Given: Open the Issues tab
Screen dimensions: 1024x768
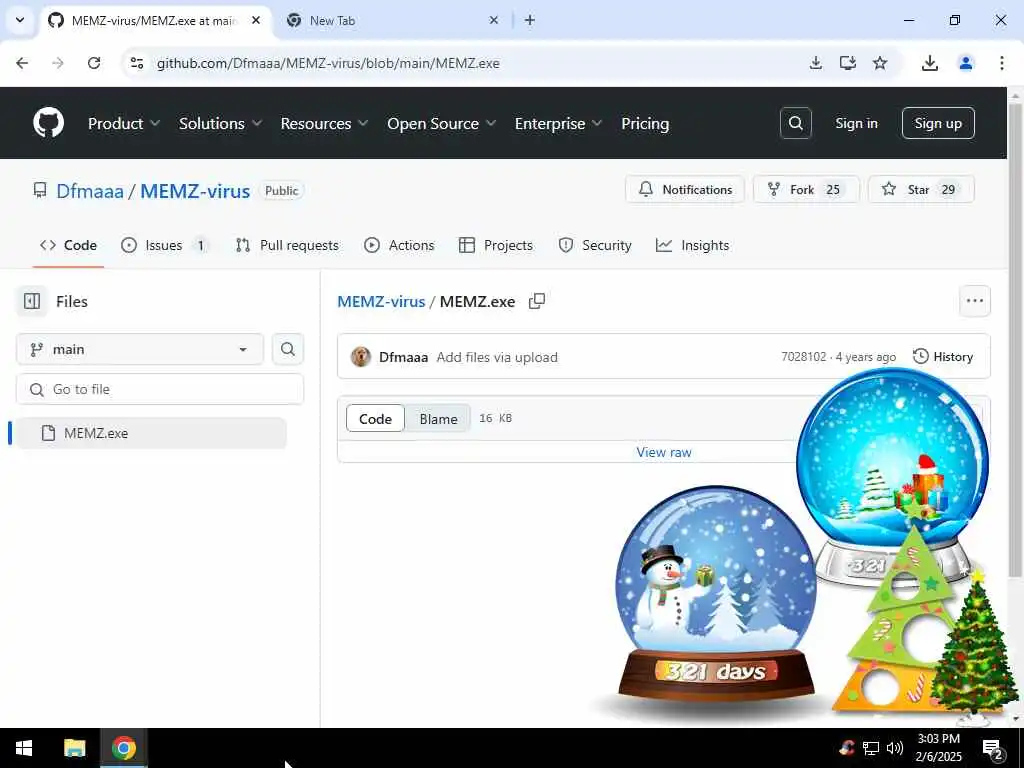Looking at the screenshot, I should 165,245.
